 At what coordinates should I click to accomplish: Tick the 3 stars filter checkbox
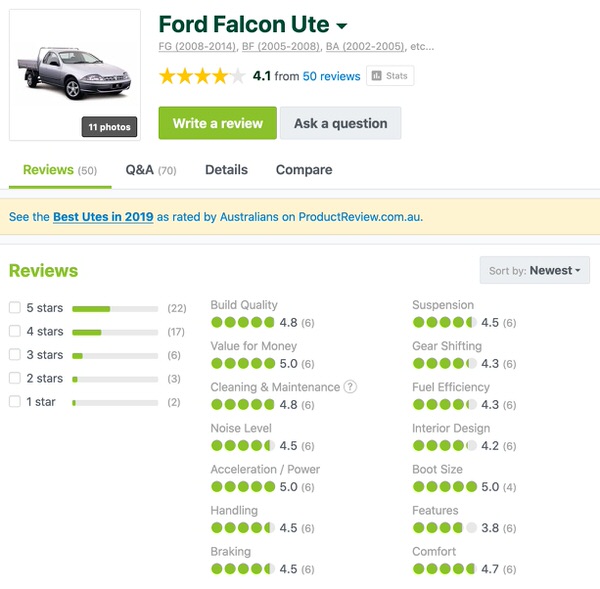click(15, 354)
